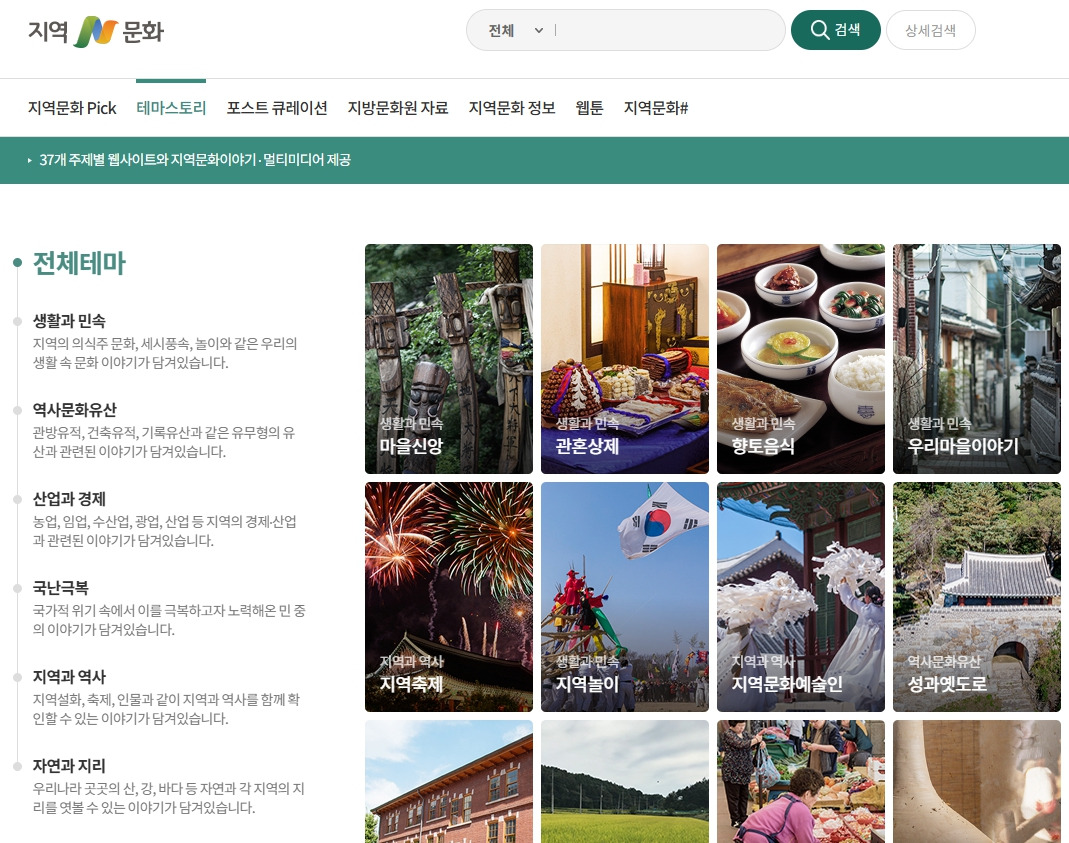The image size is (1069, 843).
Task: Open the 관혼상제 theme card
Action: click(624, 358)
